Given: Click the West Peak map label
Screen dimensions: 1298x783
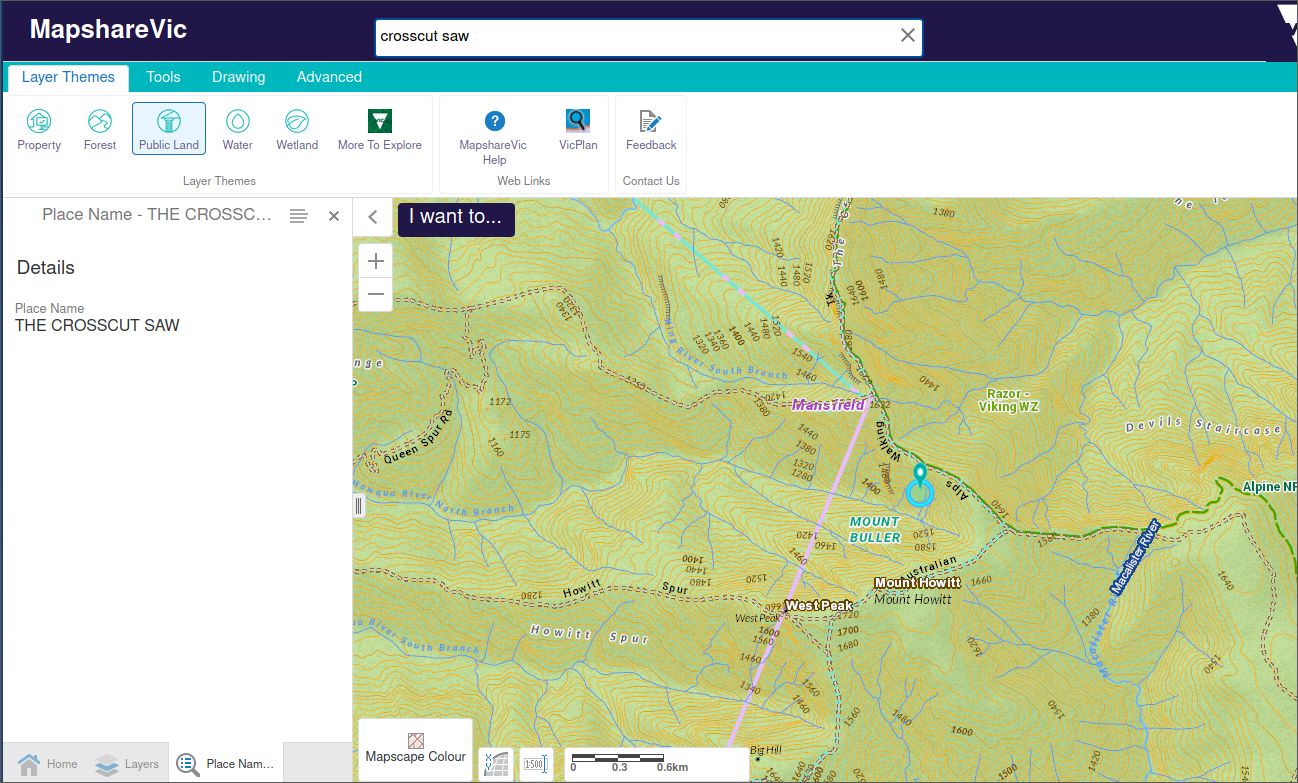Looking at the screenshot, I should click(819, 605).
